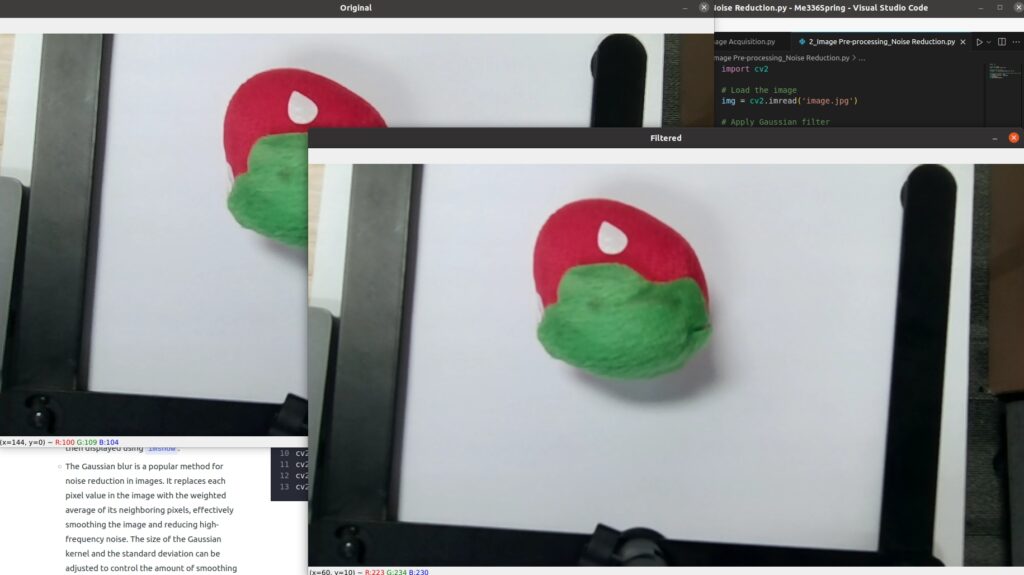Viewport: 1024px width, 575px height.
Task: Open the editor More Actions ellipsis menu
Action: [1016, 42]
